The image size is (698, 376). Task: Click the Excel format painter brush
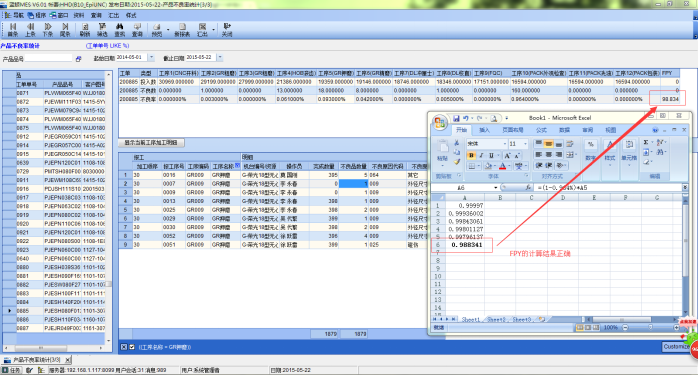click(x=457, y=162)
